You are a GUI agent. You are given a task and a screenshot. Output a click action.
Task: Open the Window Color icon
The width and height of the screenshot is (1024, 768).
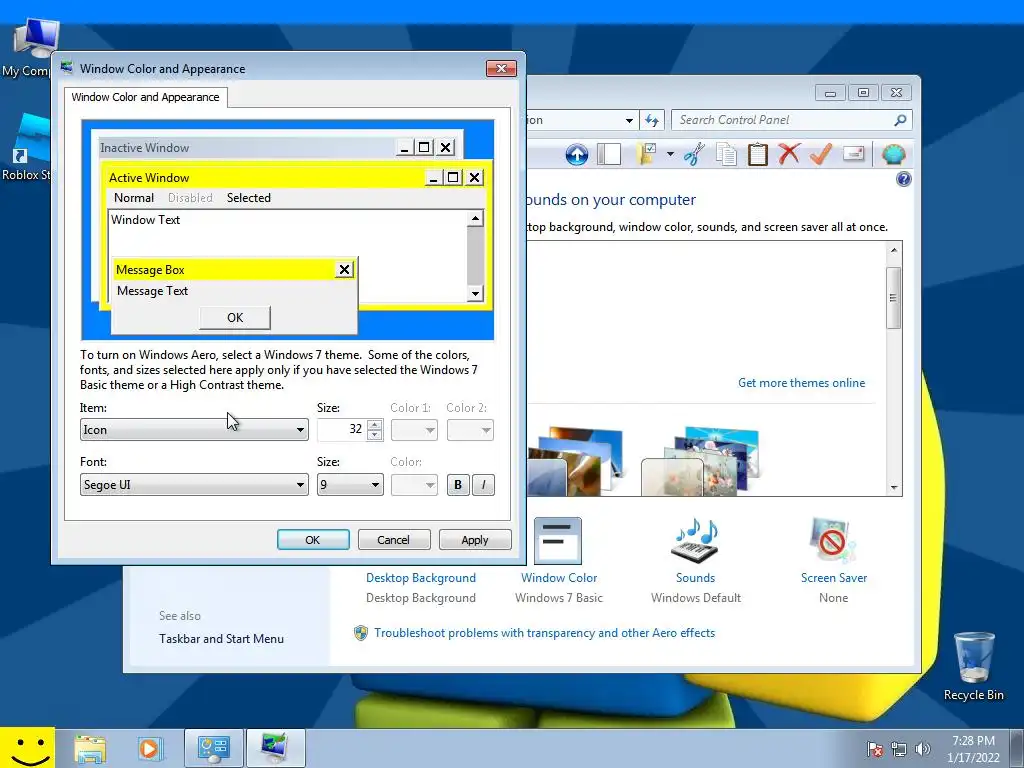558,541
